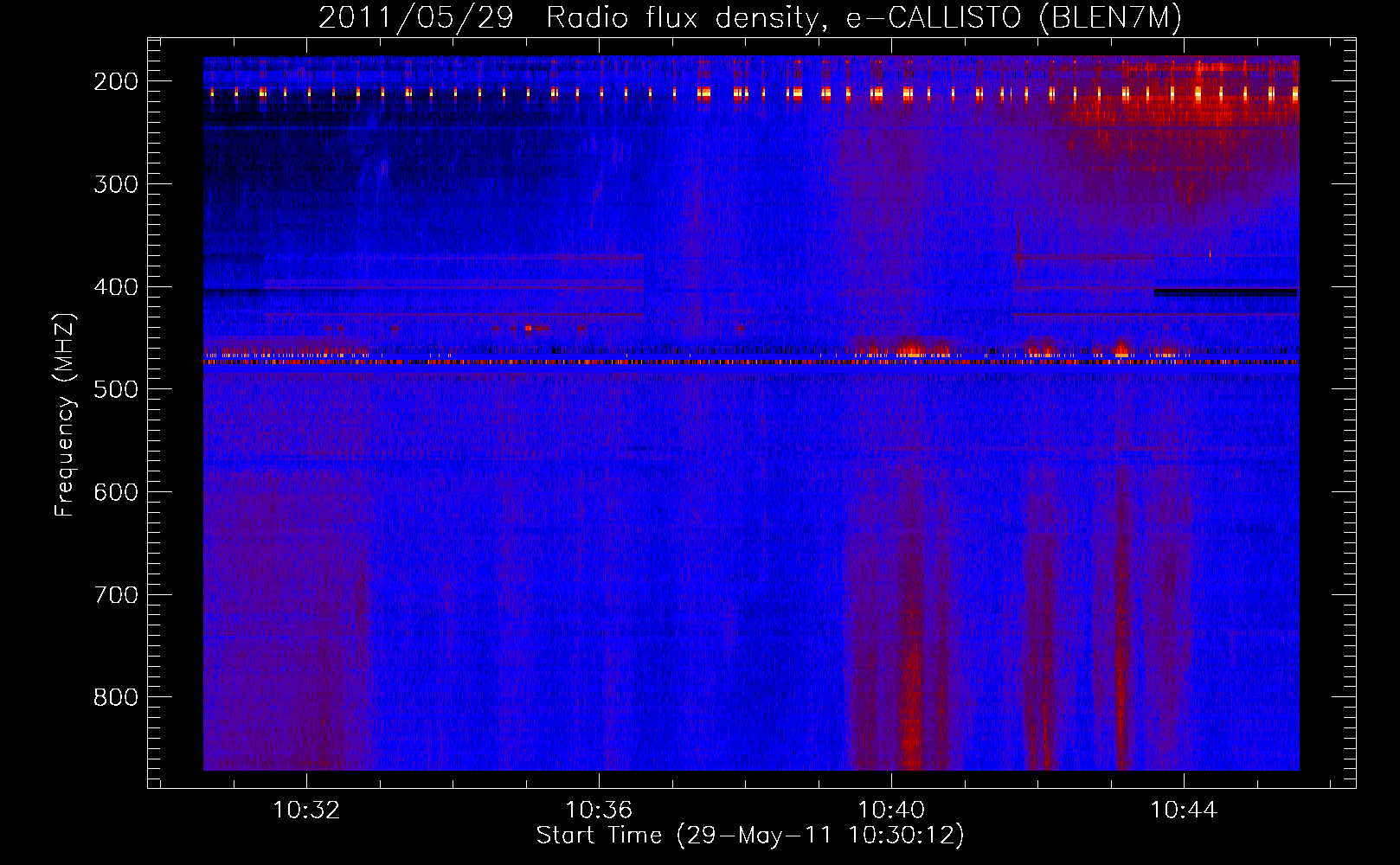Click the "Start Time (29-May-11 10:30:12)" label
Image resolution: width=1400 pixels, height=865 pixels.
tap(750, 836)
